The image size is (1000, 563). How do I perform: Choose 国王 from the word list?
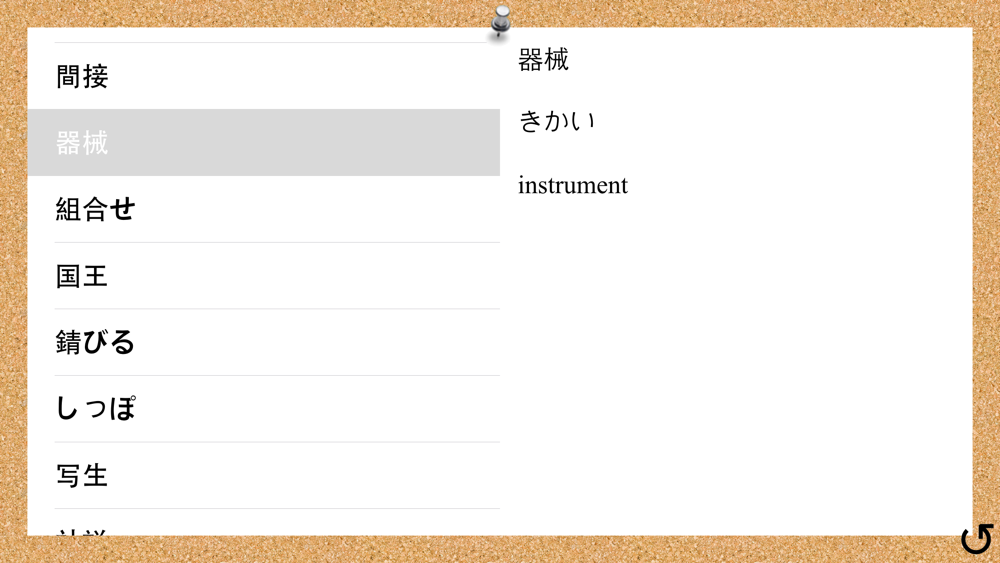[x=263, y=276]
